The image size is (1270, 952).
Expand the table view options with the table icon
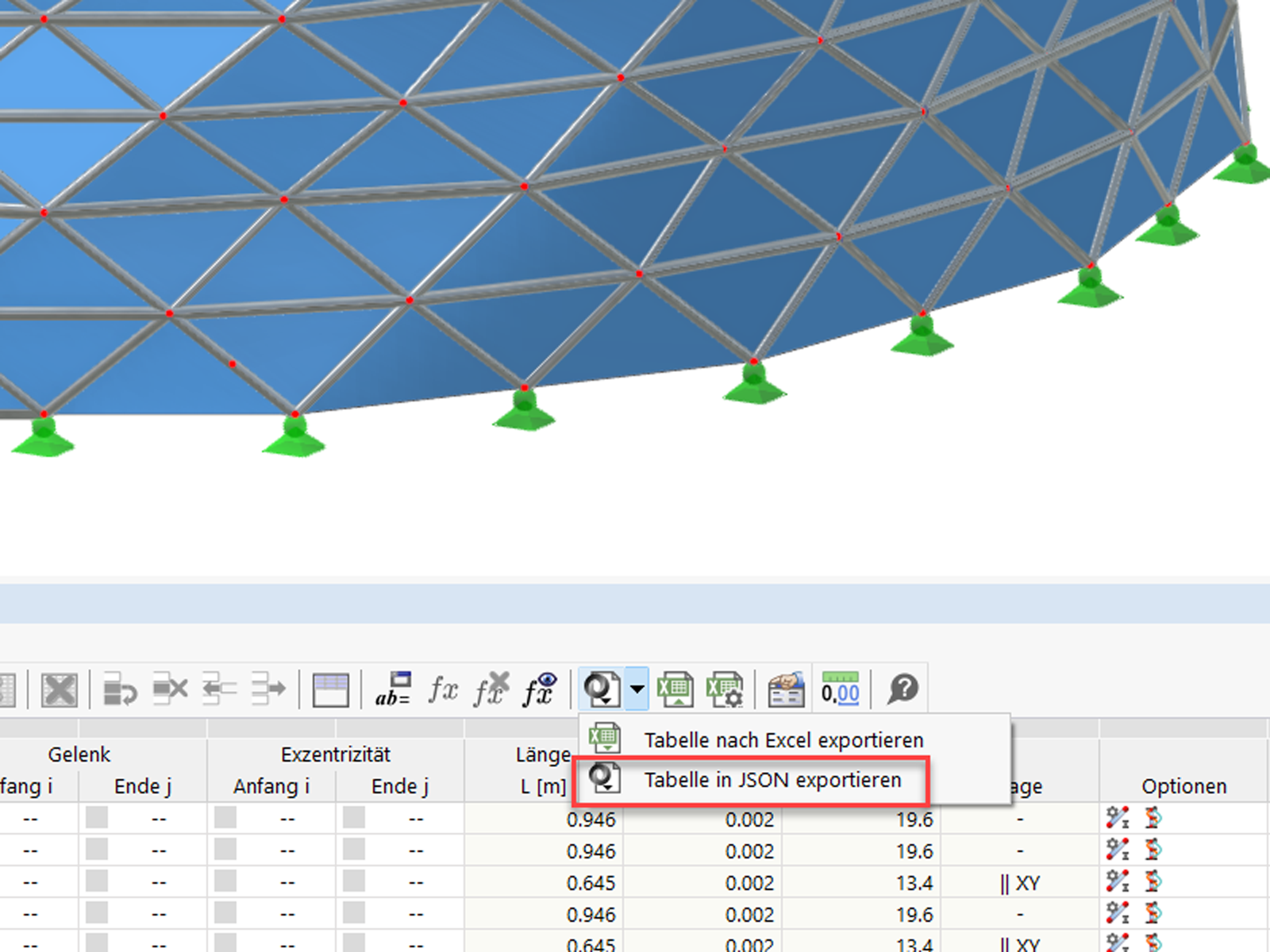pos(332,691)
